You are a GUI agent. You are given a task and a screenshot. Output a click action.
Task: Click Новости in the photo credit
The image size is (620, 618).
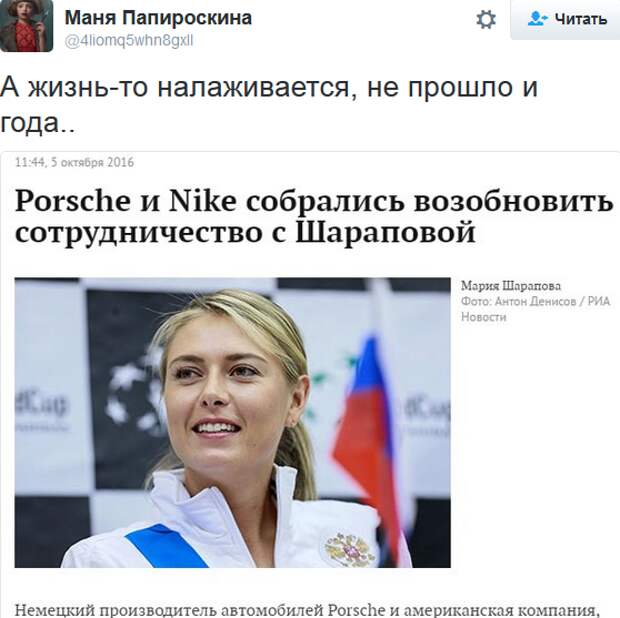click(484, 317)
